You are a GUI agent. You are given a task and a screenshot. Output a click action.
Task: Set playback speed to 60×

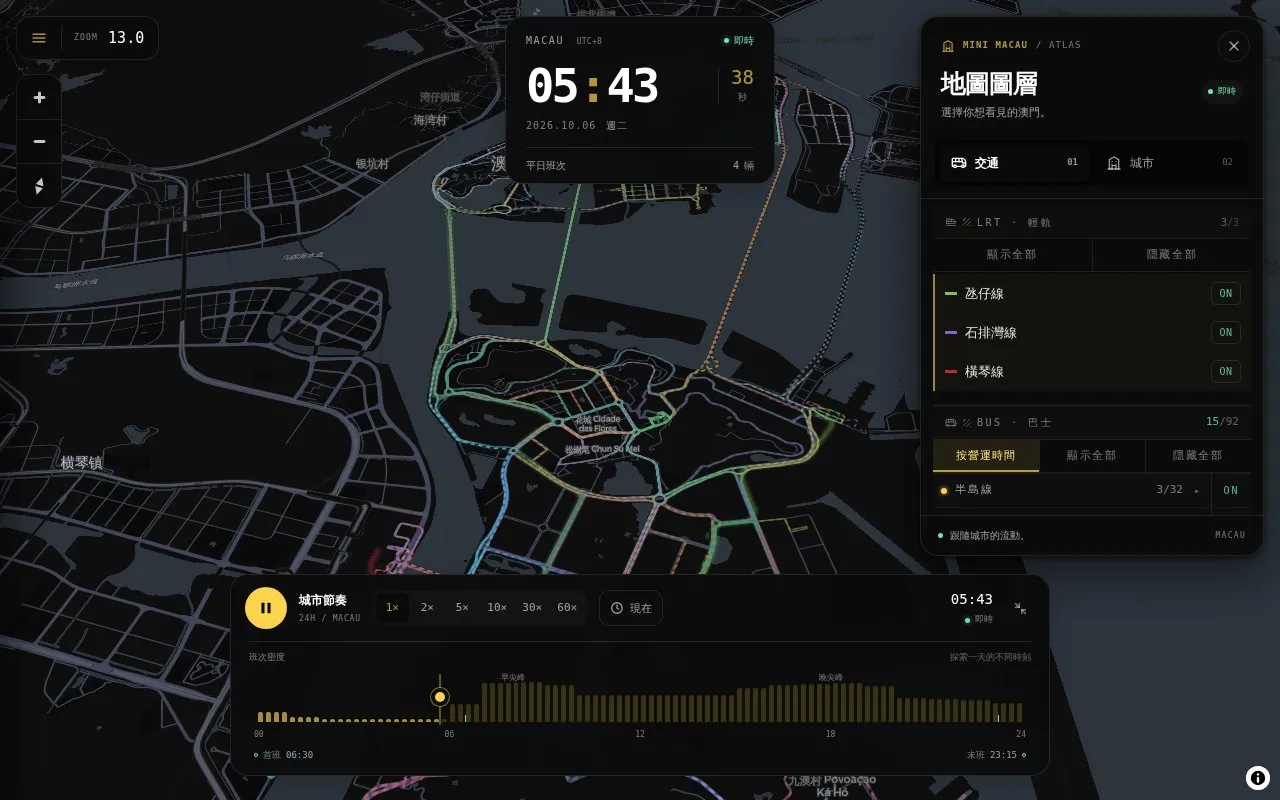pyautogui.click(x=567, y=607)
